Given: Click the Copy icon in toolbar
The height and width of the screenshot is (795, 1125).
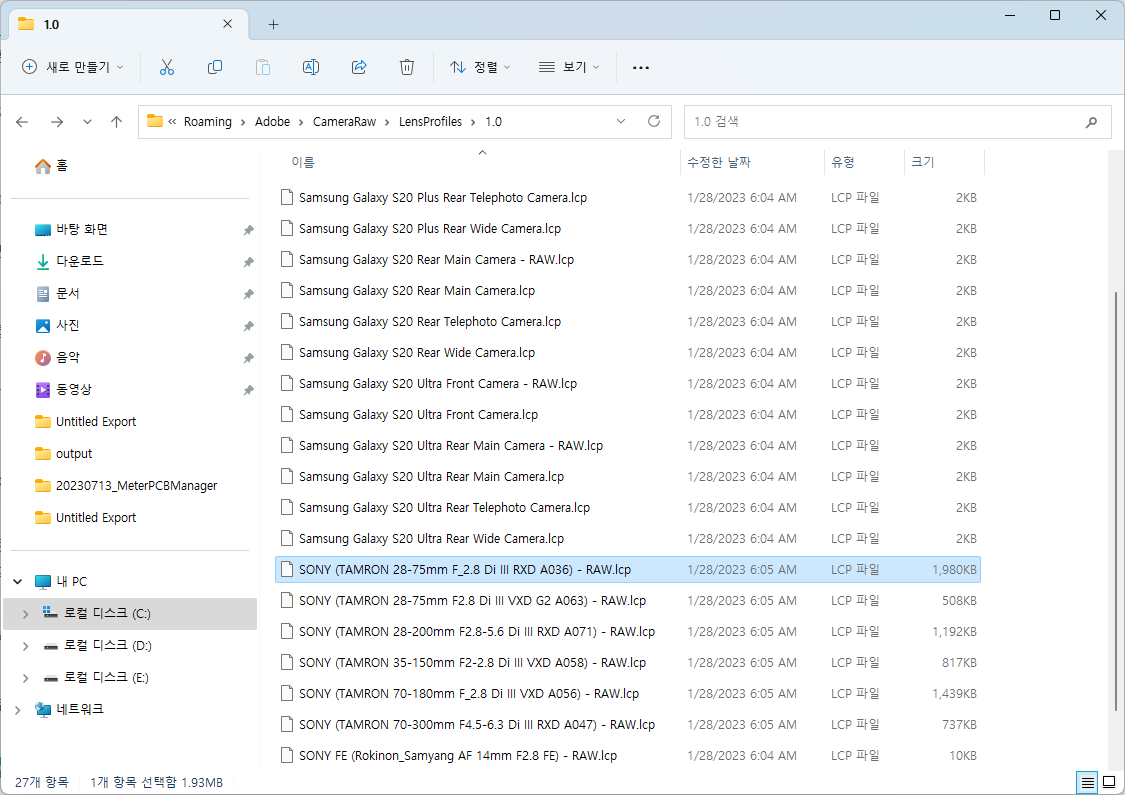Looking at the screenshot, I should pos(215,67).
